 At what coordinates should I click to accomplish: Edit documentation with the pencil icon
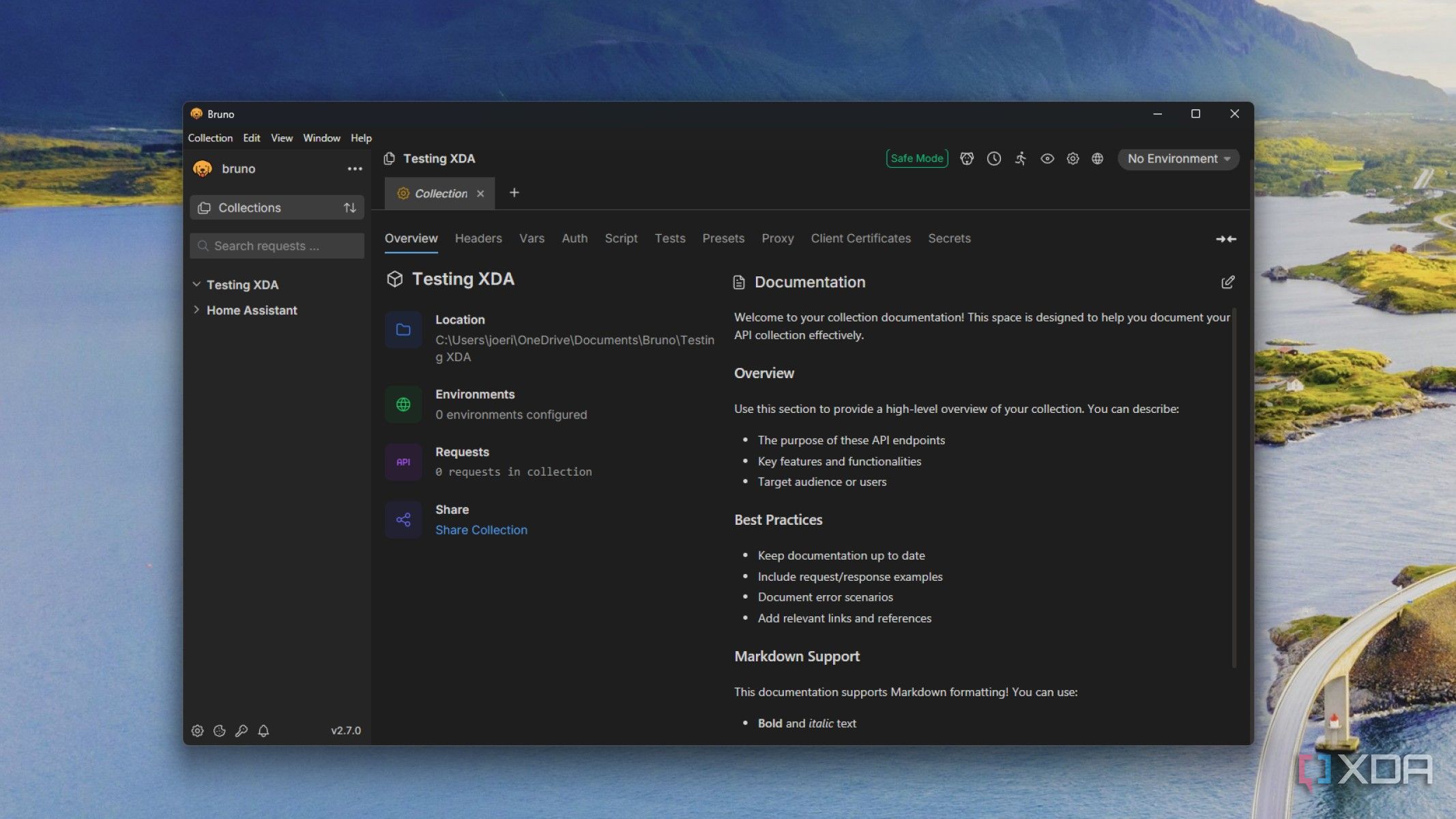pyautogui.click(x=1227, y=282)
